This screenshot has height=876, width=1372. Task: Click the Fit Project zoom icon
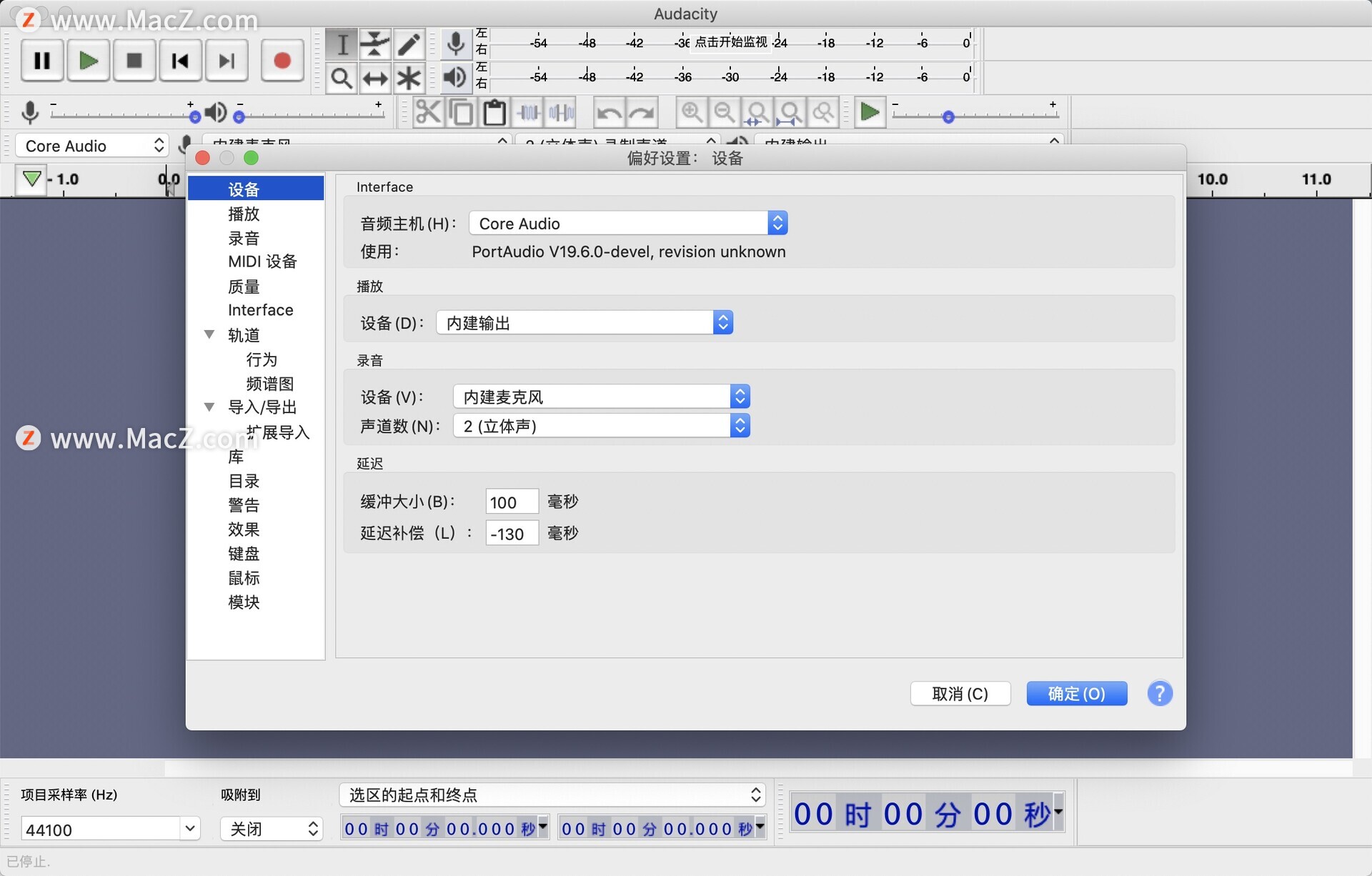coord(790,113)
